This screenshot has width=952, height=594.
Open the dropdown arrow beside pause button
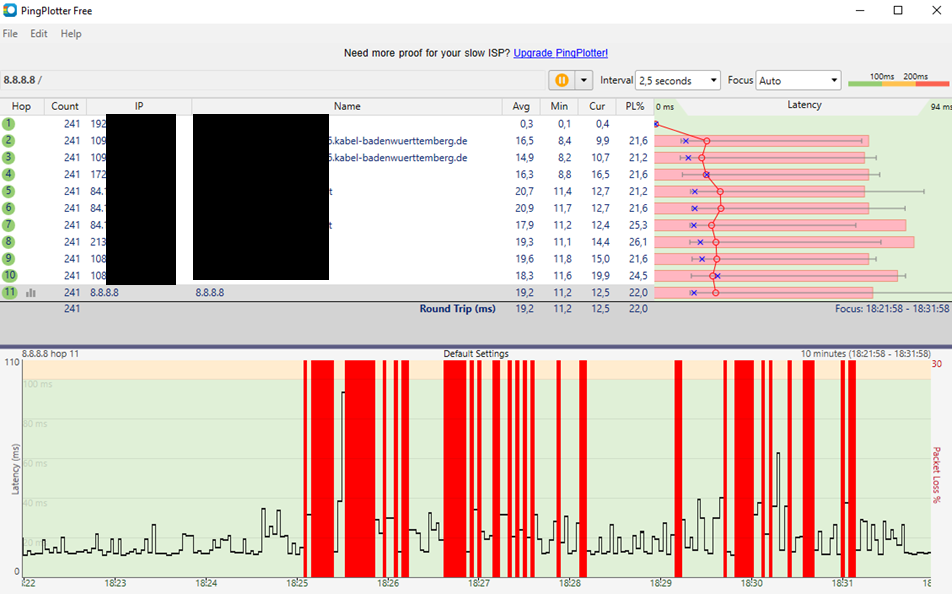(x=583, y=80)
